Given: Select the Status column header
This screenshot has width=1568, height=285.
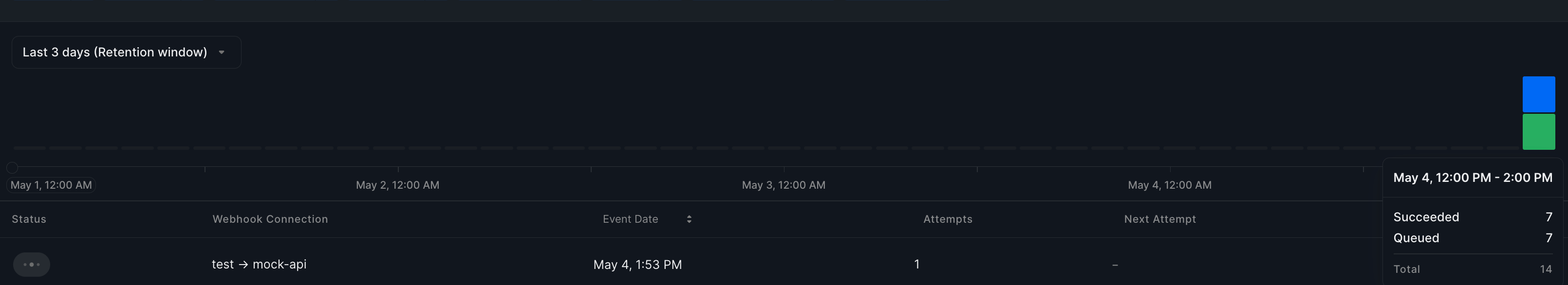Looking at the screenshot, I should 29,219.
